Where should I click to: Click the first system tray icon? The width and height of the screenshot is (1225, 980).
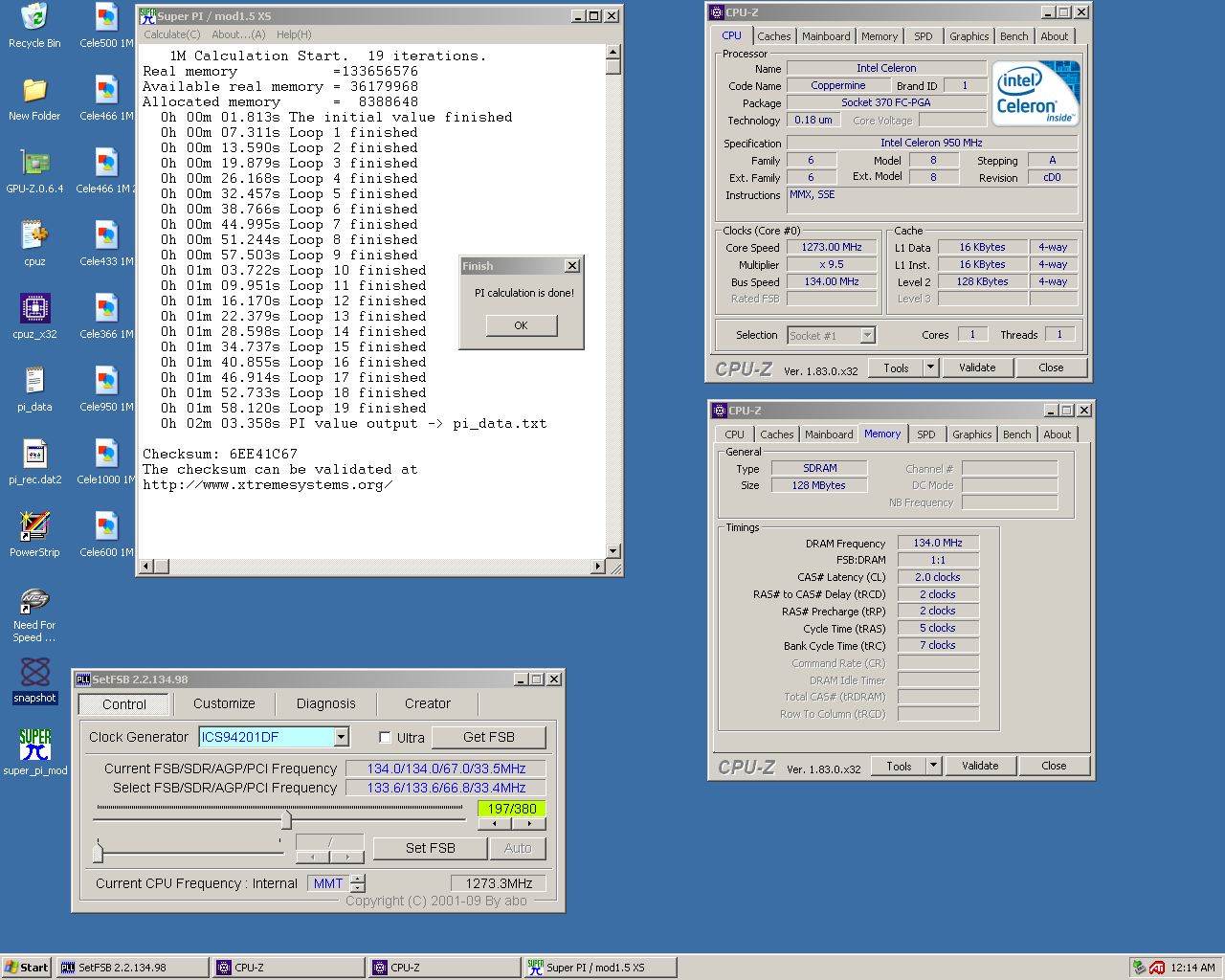[x=1139, y=968]
